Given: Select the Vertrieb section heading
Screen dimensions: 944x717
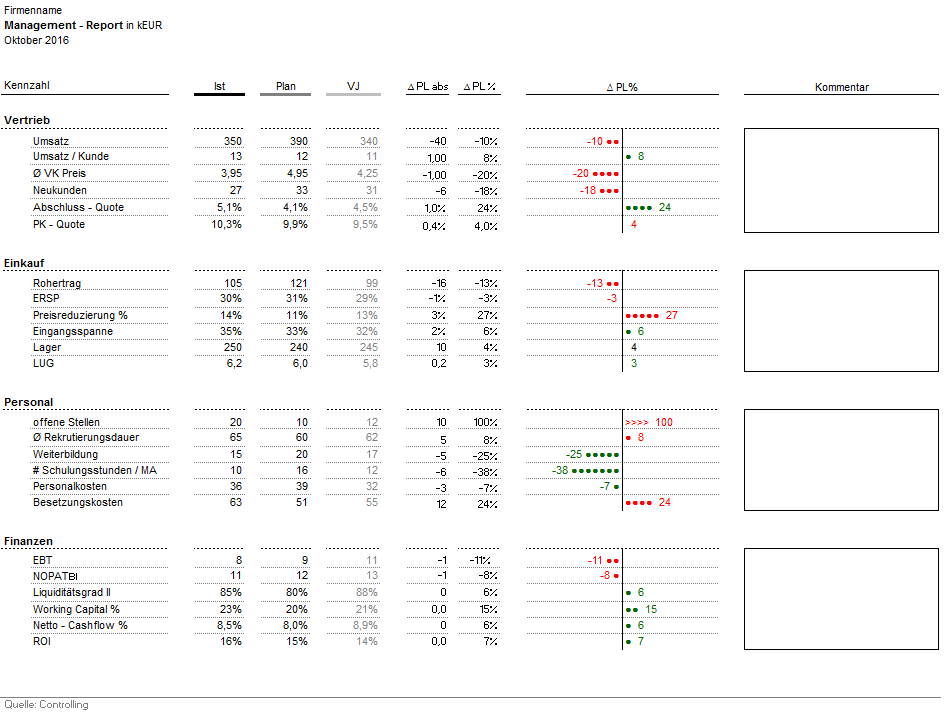Looking at the screenshot, I should [27, 120].
